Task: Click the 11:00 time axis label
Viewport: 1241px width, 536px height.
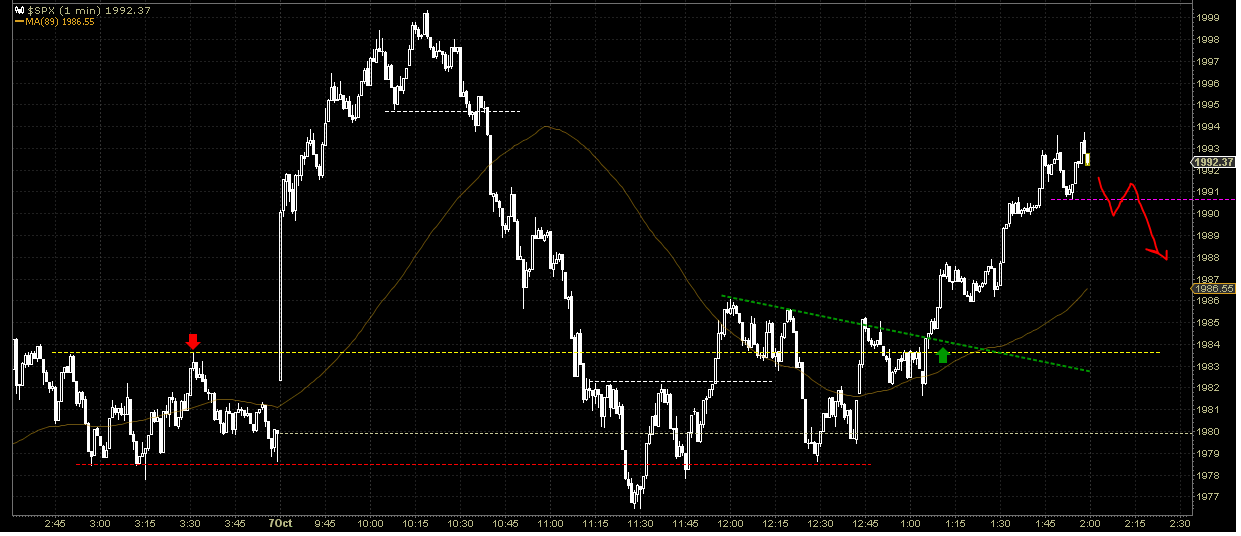Action: coord(550,523)
